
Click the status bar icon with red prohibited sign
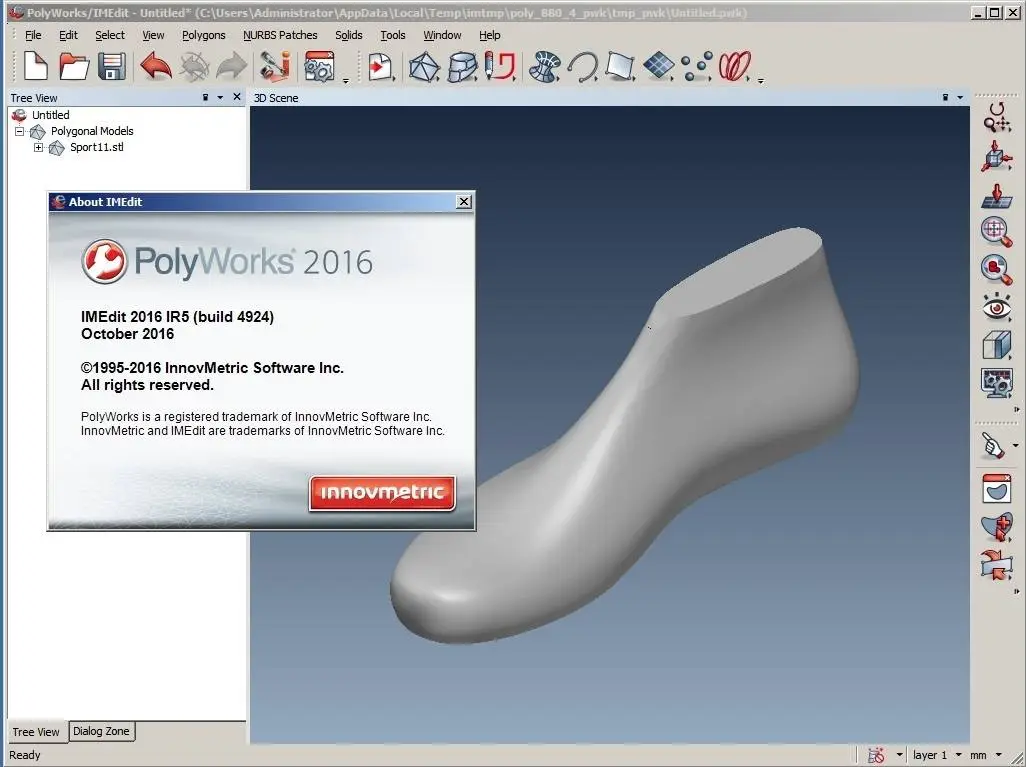tap(876, 755)
